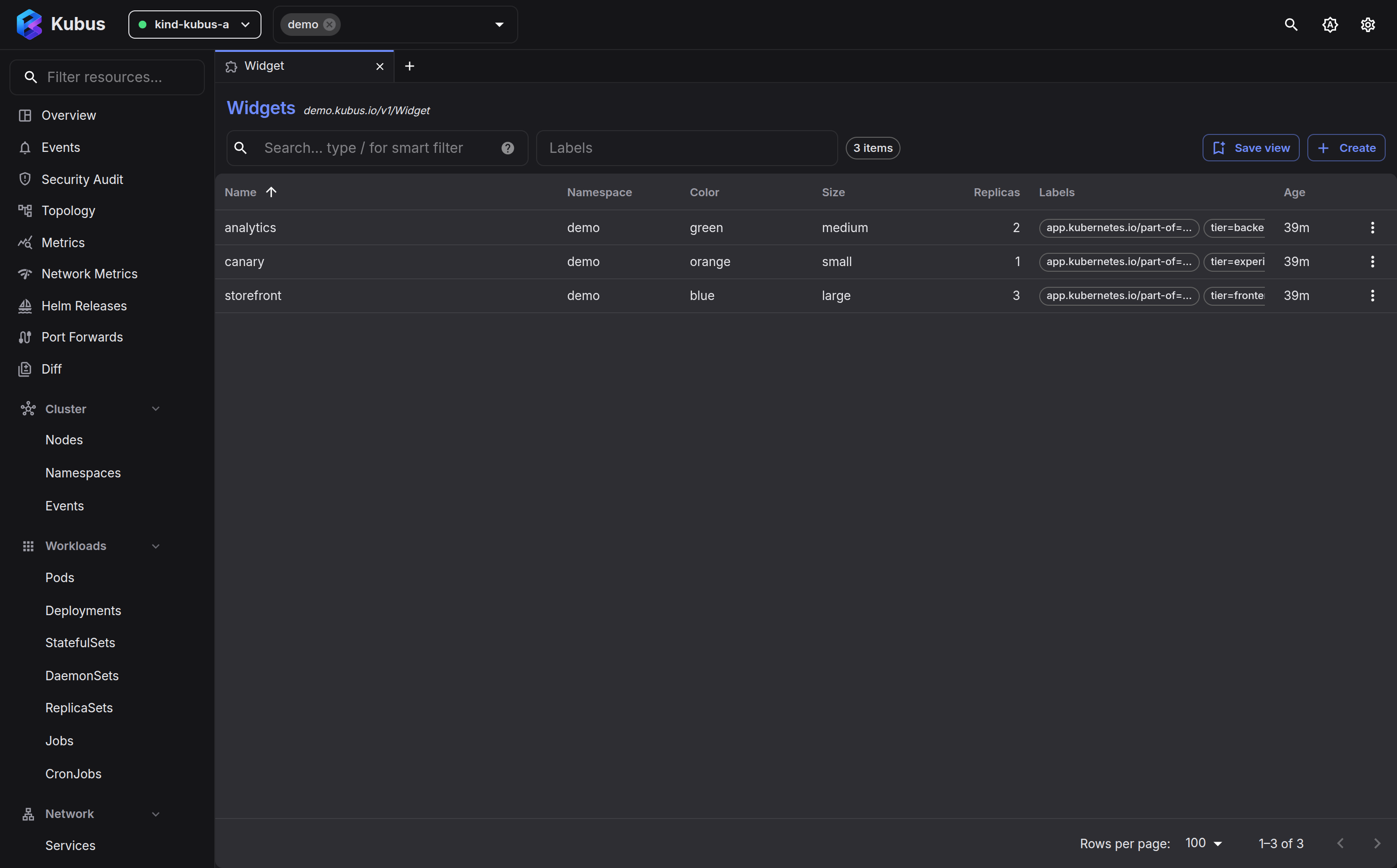
Task: Click the Diff icon
Action: coord(25,369)
